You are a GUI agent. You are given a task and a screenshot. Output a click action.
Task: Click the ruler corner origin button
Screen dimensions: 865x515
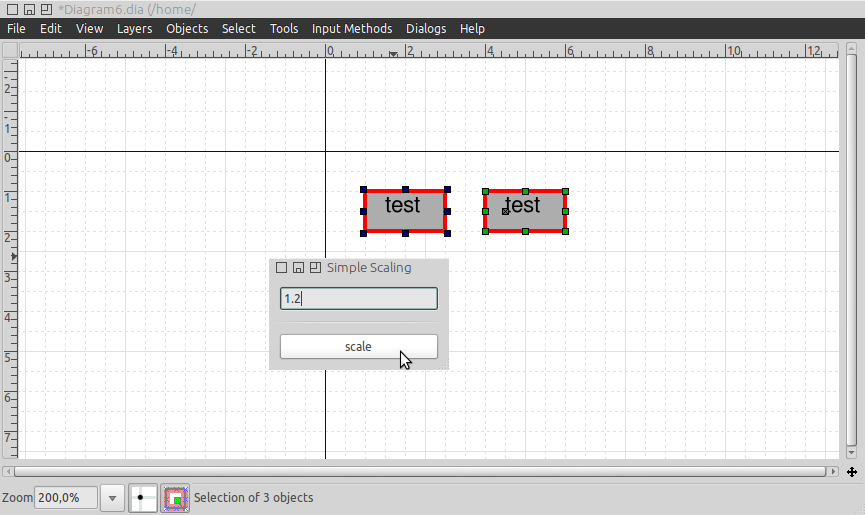(x=10, y=50)
